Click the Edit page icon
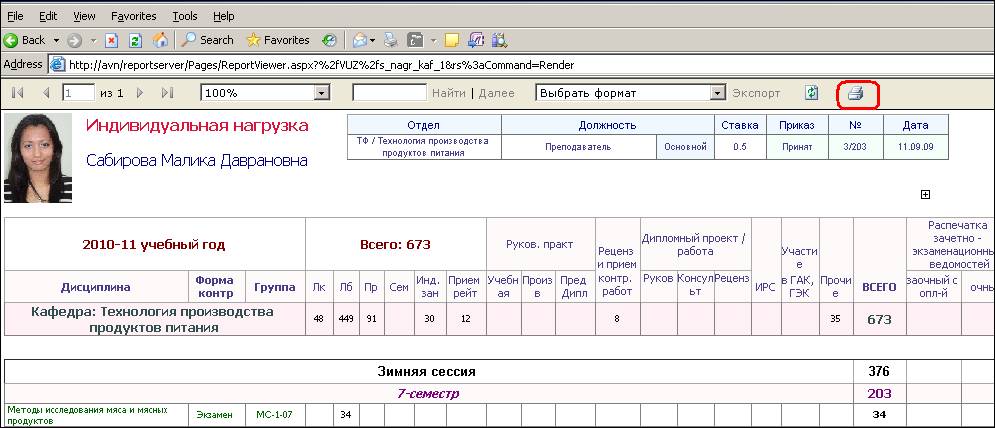995x428 pixels. coord(415,40)
